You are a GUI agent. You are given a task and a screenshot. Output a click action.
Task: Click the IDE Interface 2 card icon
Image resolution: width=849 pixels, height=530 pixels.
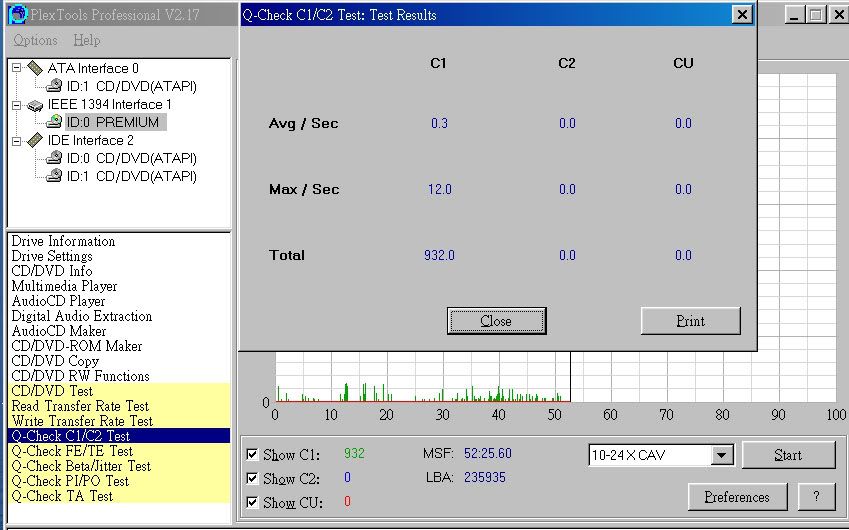point(35,140)
